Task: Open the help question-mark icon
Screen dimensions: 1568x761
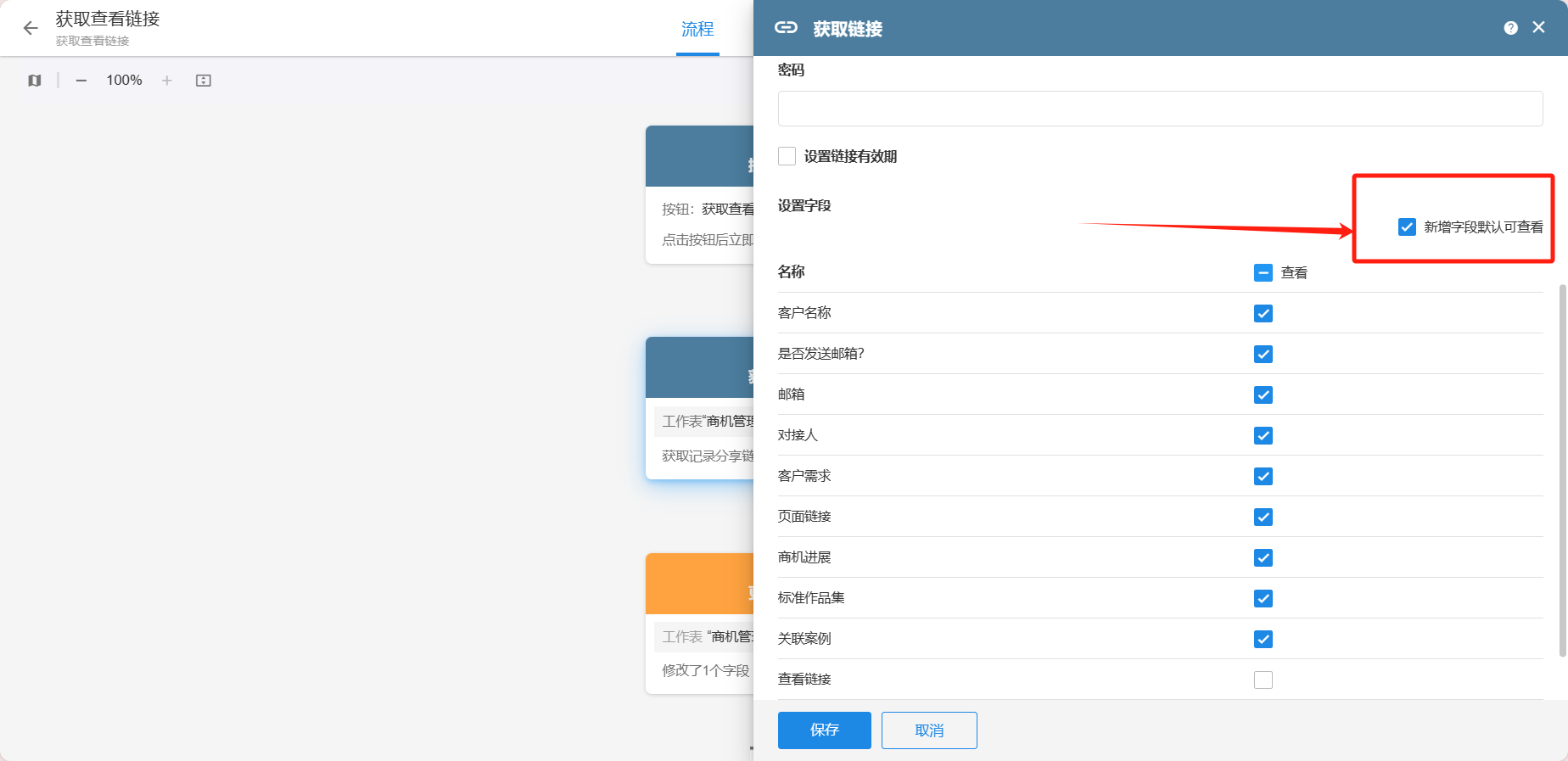Action: [1510, 28]
